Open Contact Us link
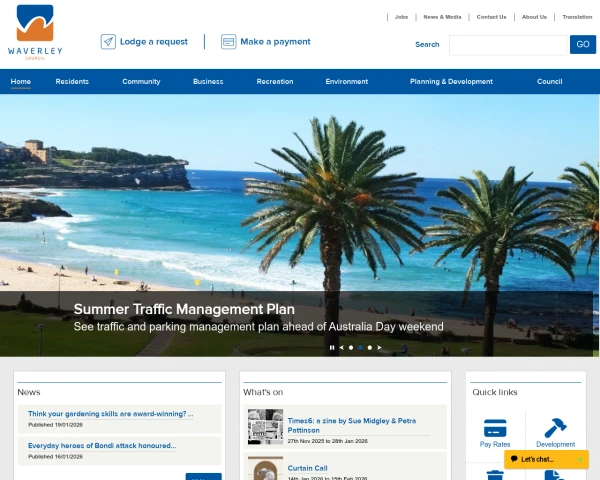Viewport: 600px width, 480px height. pyautogui.click(x=491, y=17)
